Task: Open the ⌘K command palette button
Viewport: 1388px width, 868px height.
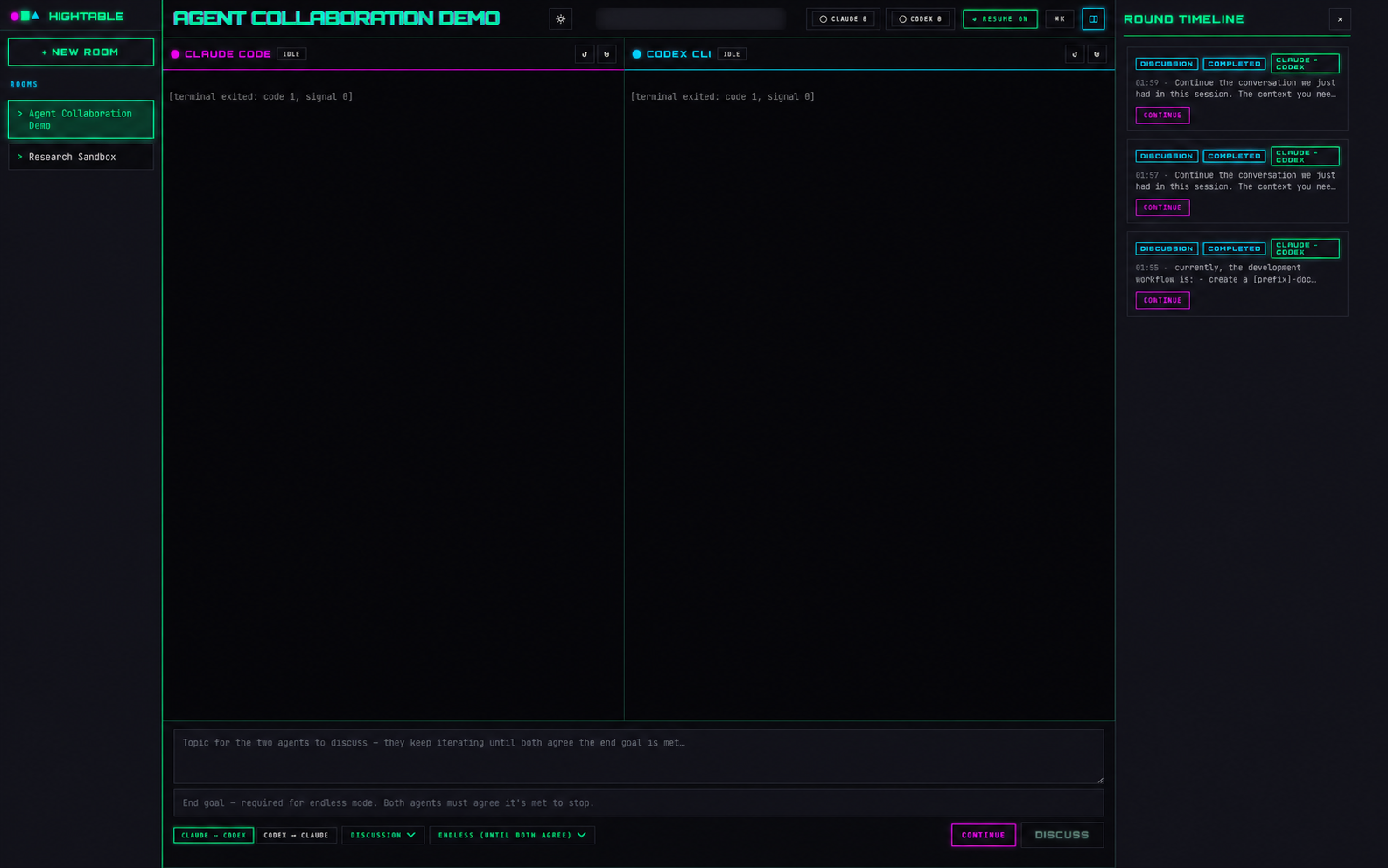Action: [x=1060, y=18]
